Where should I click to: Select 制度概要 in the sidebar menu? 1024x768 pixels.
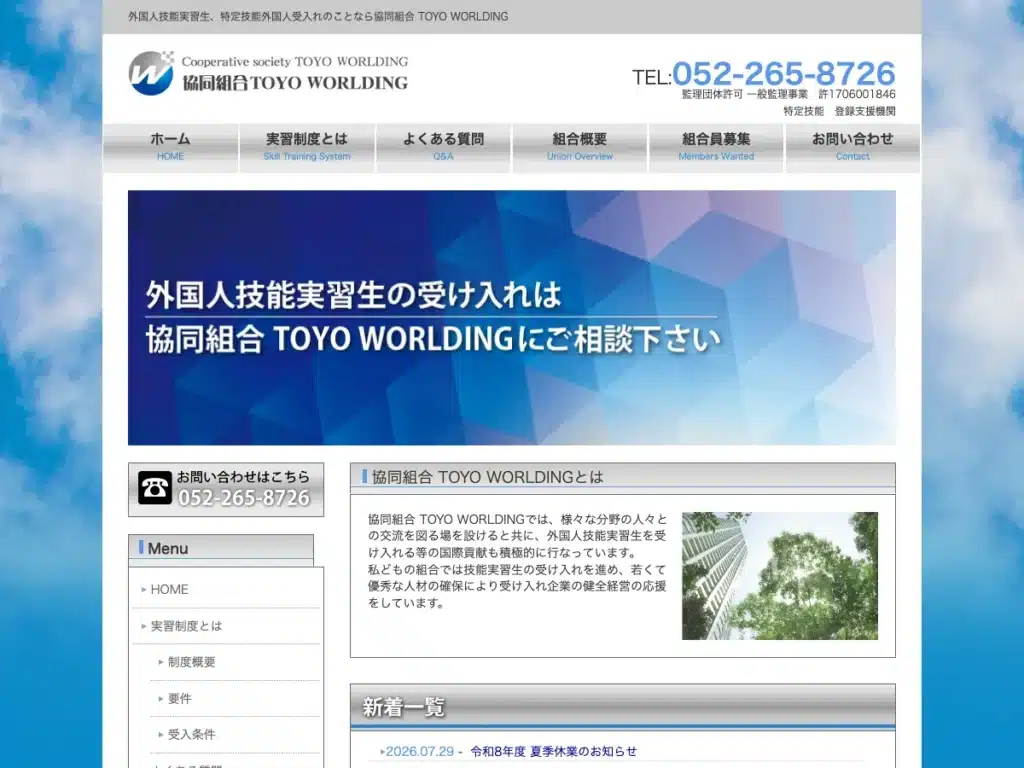191,662
